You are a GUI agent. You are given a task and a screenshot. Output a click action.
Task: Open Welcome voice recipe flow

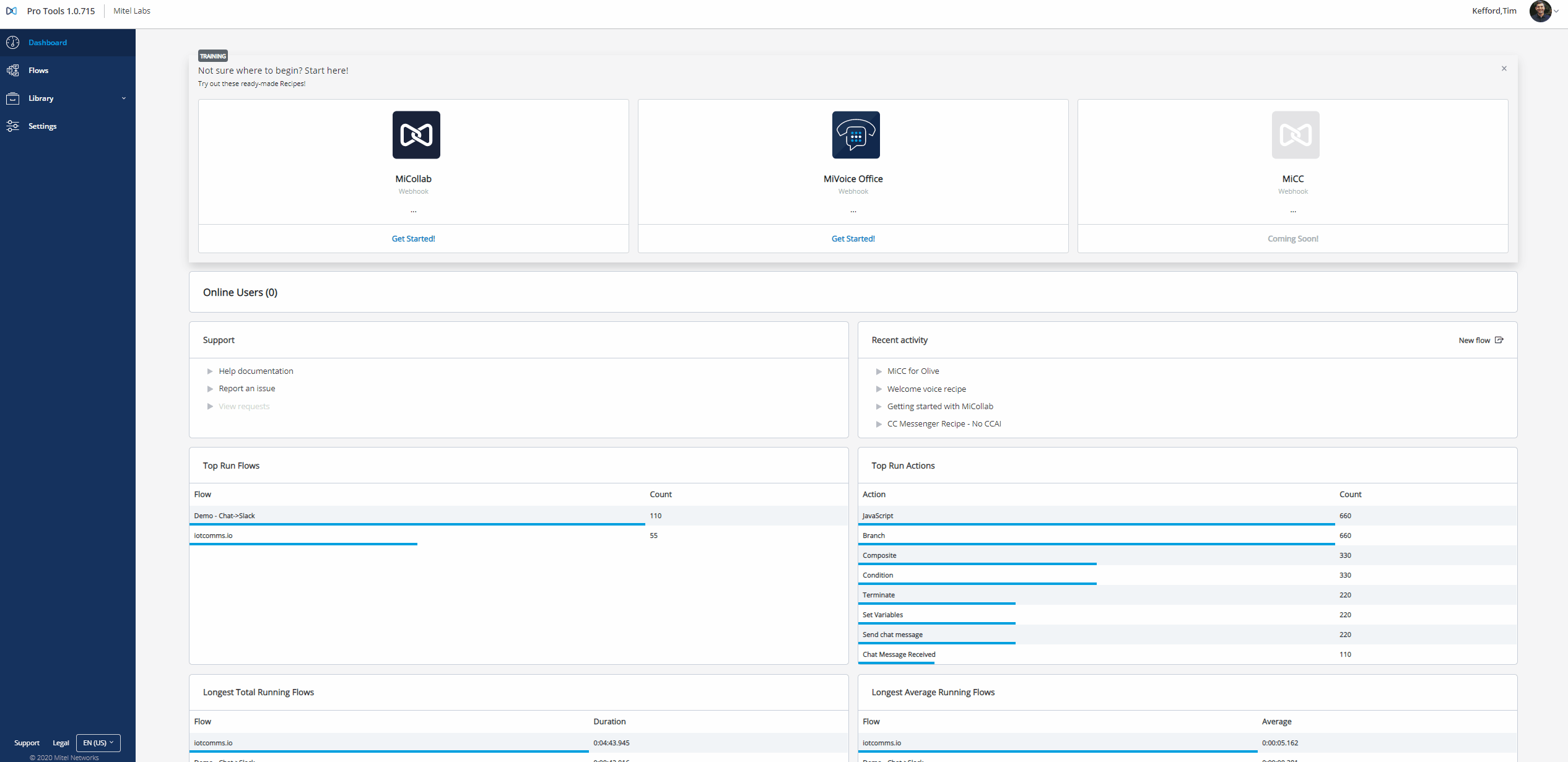pyautogui.click(x=926, y=389)
